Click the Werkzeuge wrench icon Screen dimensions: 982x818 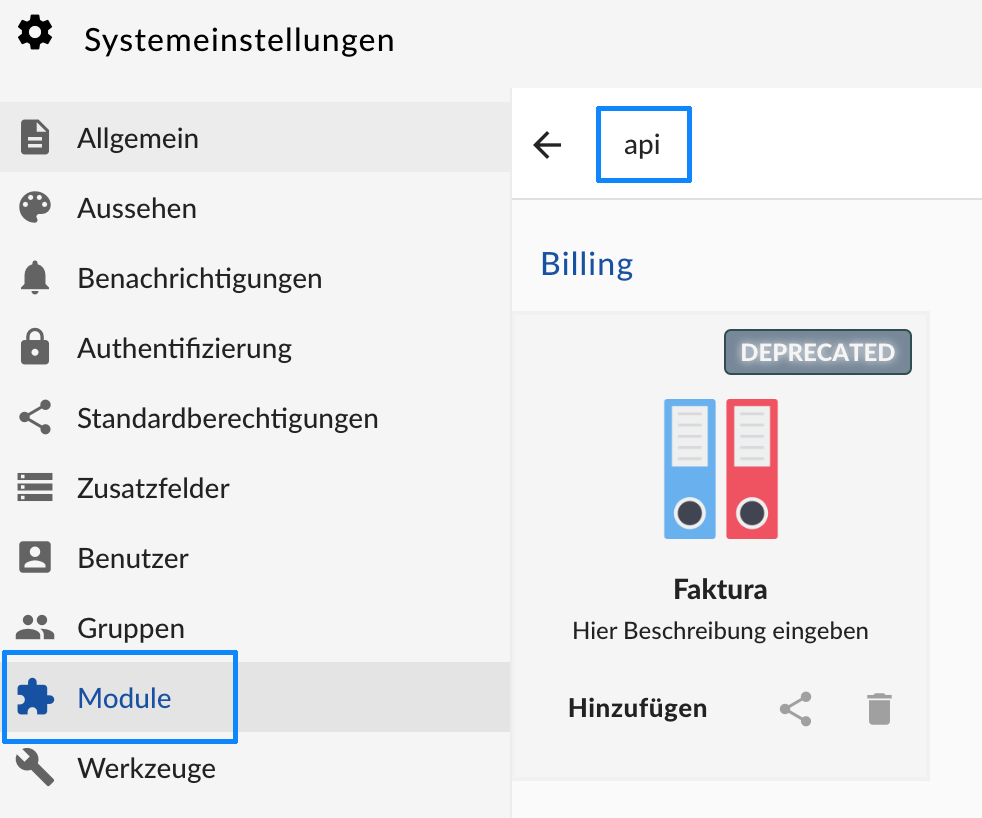(x=35, y=768)
